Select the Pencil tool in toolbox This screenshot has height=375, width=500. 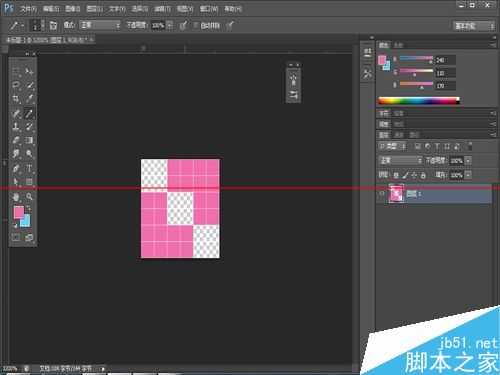(29, 113)
